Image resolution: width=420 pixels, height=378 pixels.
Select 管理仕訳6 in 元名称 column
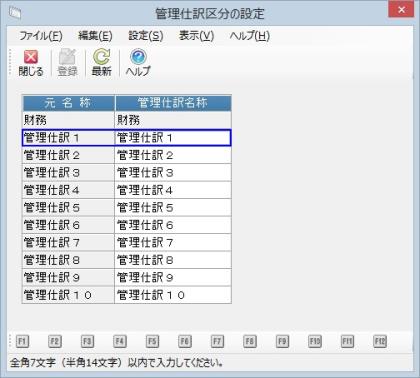[68, 225]
